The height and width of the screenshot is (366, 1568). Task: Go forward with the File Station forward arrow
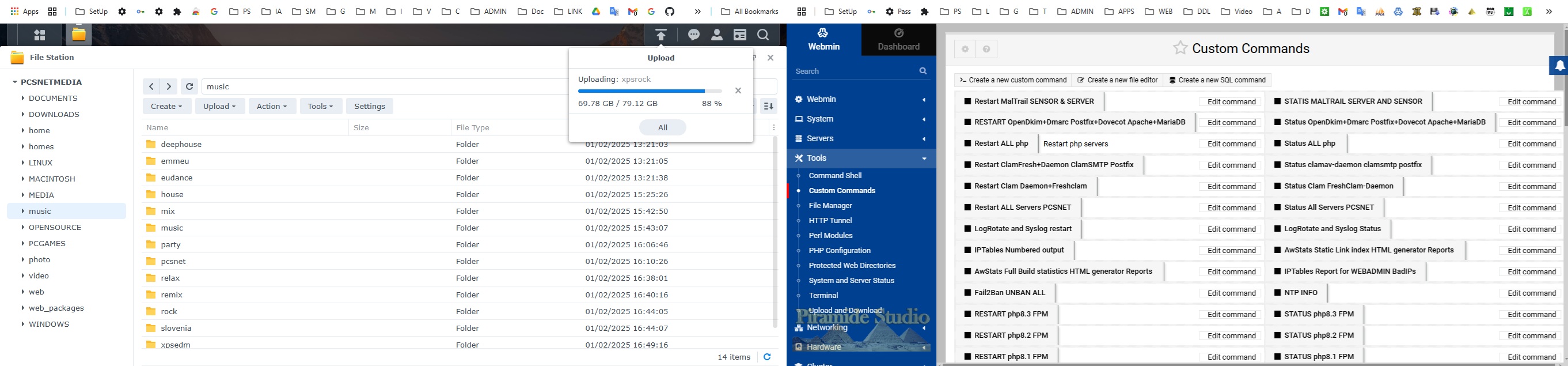[169, 86]
